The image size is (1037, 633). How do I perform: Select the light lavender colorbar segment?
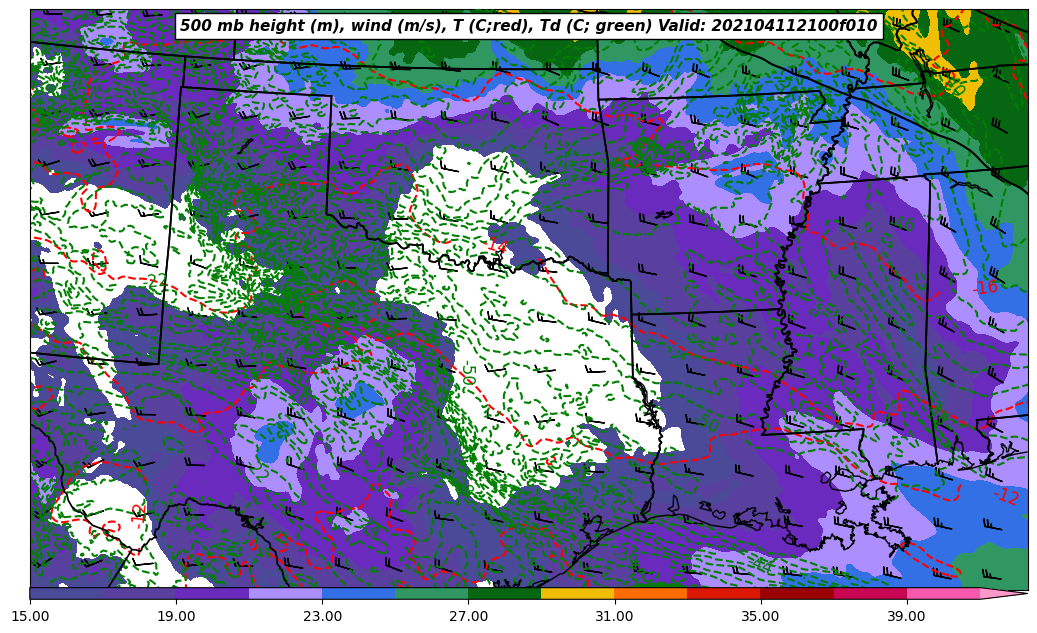point(285,593)
